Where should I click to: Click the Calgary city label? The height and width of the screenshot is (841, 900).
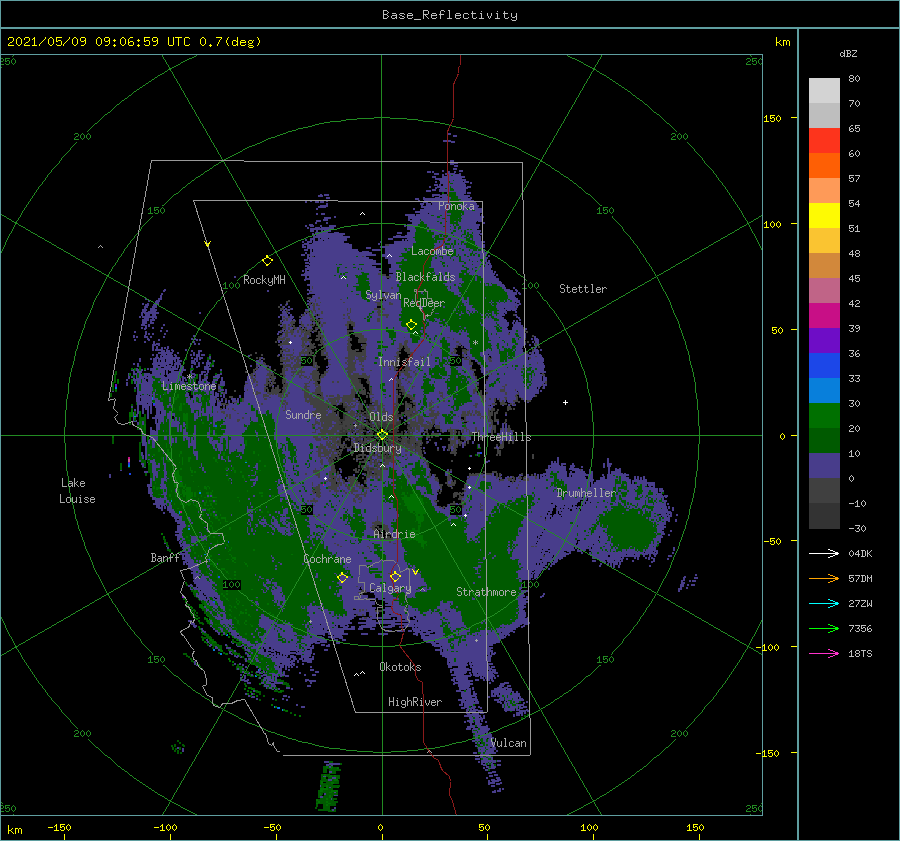(390, 588)
